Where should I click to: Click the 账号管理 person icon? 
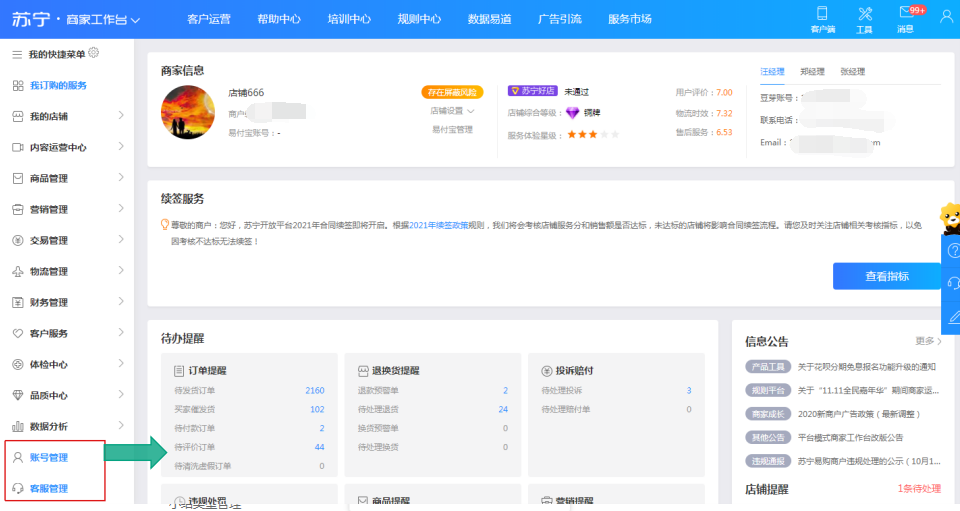click(18, 457)
